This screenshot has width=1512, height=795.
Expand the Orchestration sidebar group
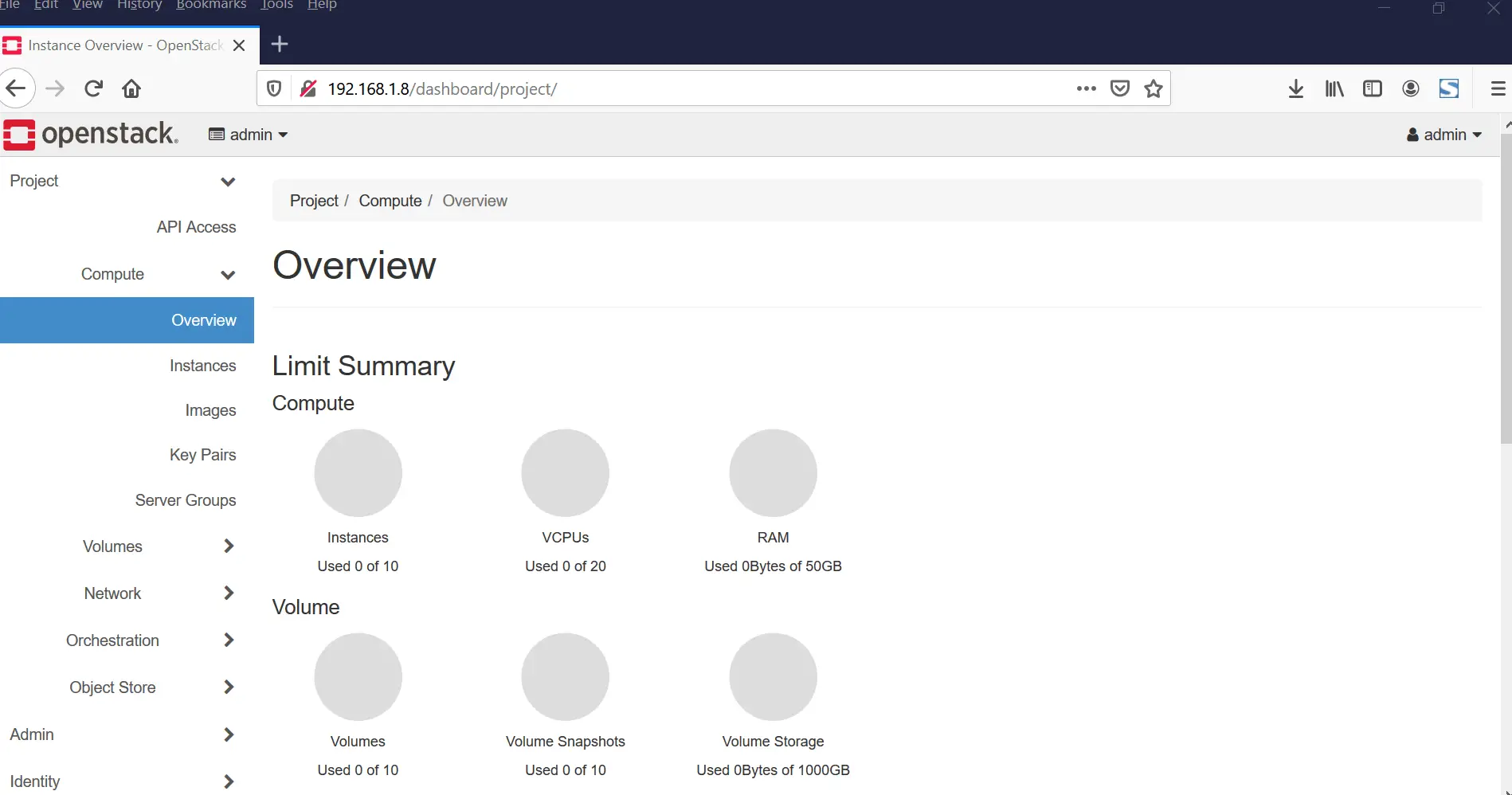pos(127,640)
